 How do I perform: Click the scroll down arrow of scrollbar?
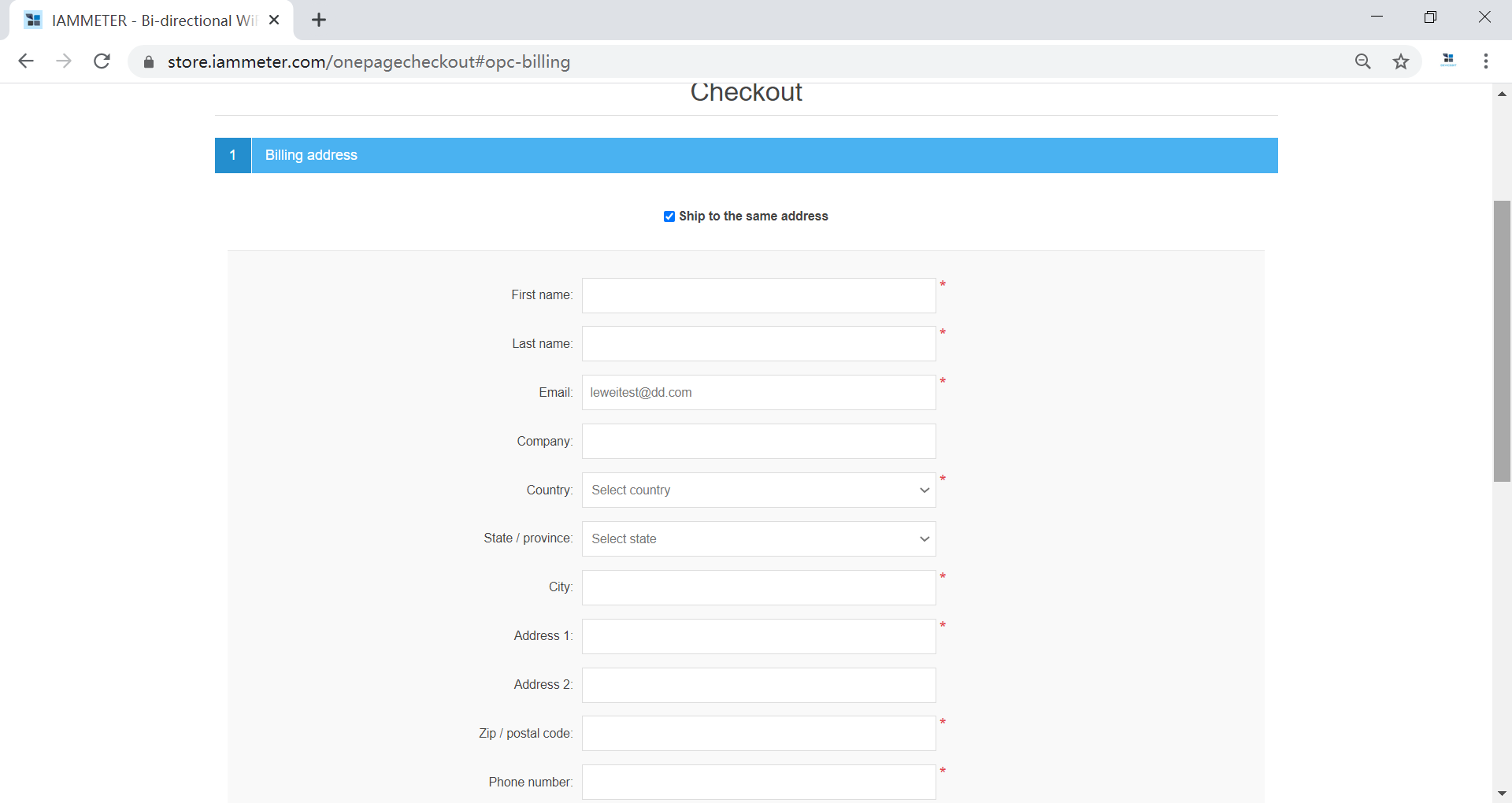click(x=1502, y=794)
